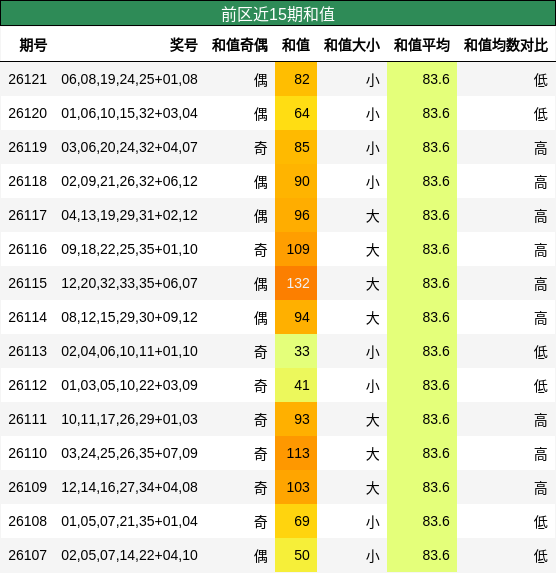Select period number 26108
Viewport: 556px width, 573px height.
(28, 521)
